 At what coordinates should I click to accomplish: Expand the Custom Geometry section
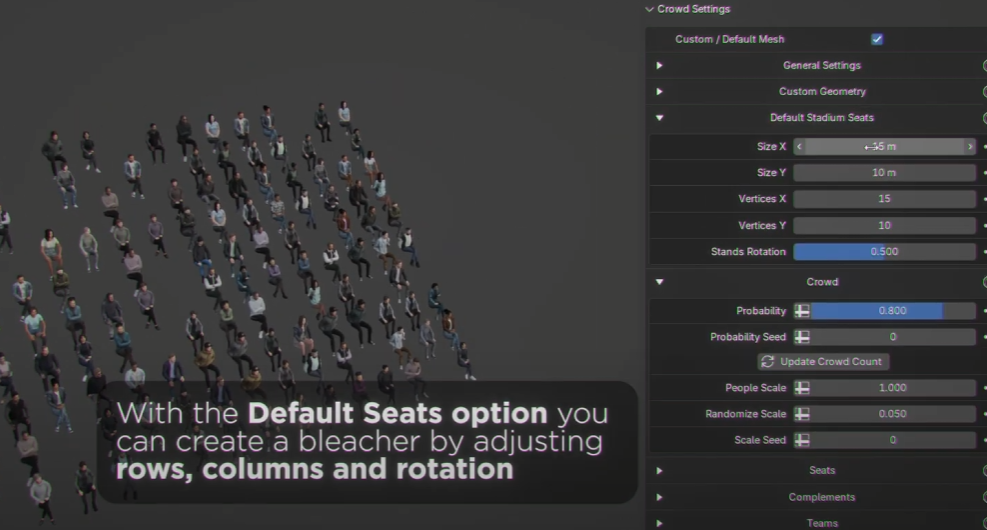coord(659,92)
